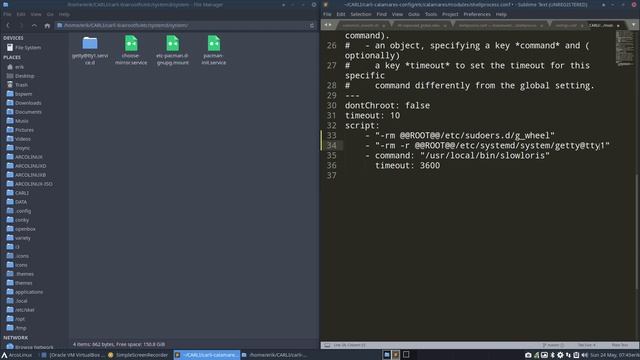Open Downloads folder in sidebar
Screen dimensions: 640x360
point(24,103)
